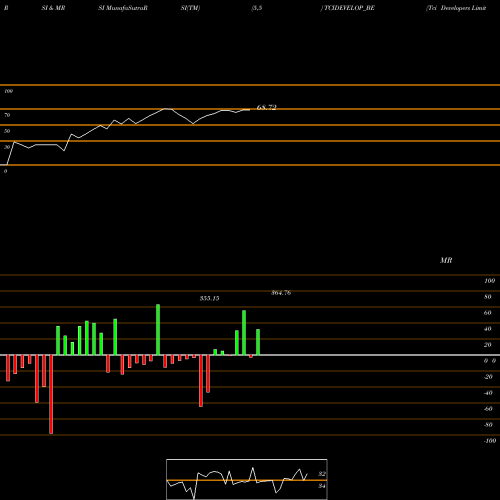Click the RSI axis label '50'
500x500 pixels.
tap(7, 131)
